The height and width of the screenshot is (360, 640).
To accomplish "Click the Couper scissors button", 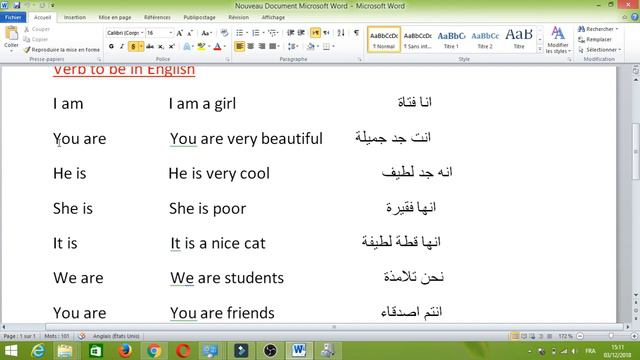I will 37,29.
